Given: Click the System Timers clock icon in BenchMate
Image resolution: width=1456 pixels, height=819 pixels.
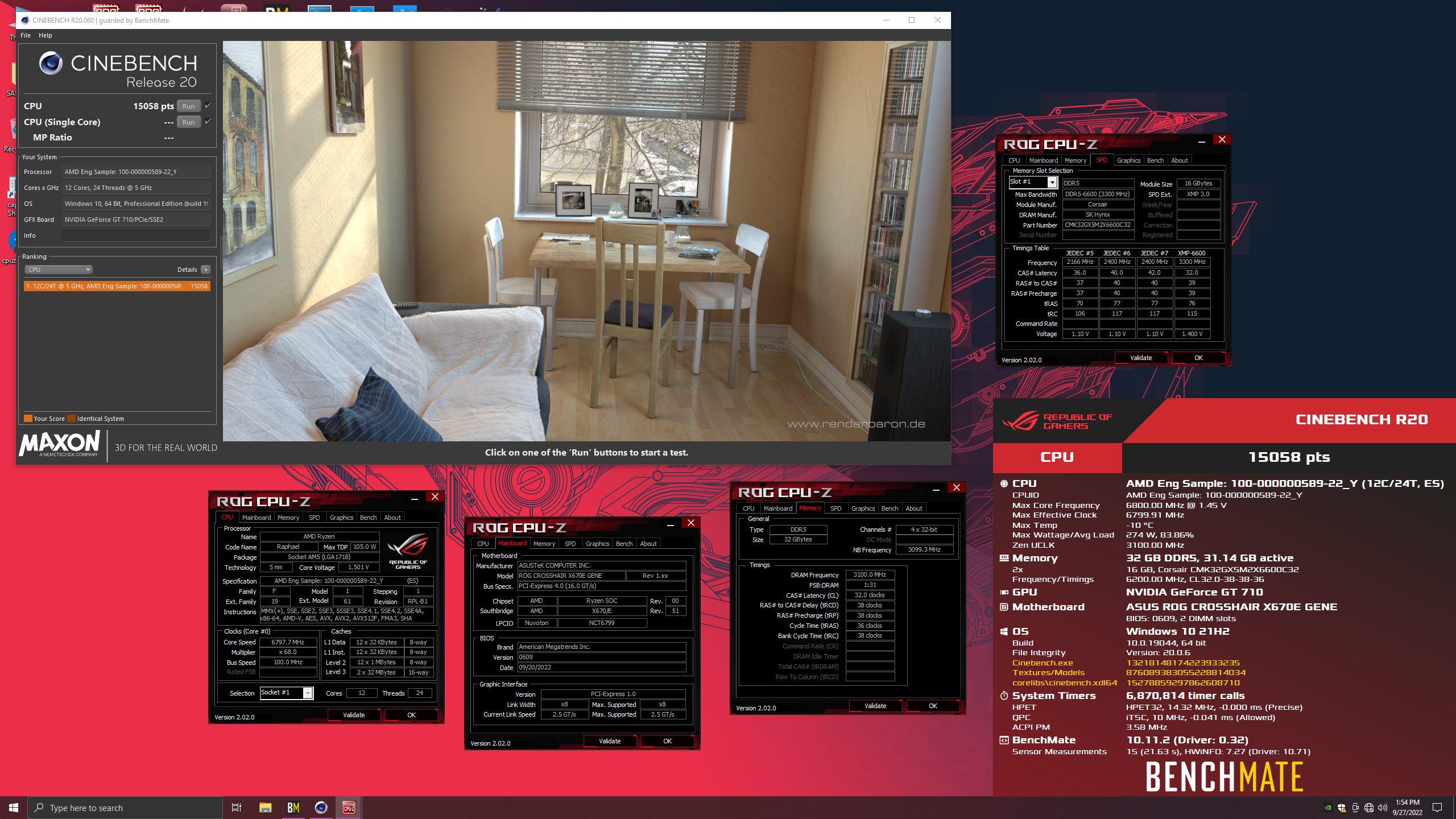Looking at the screenshot, I should [1004, 696].
